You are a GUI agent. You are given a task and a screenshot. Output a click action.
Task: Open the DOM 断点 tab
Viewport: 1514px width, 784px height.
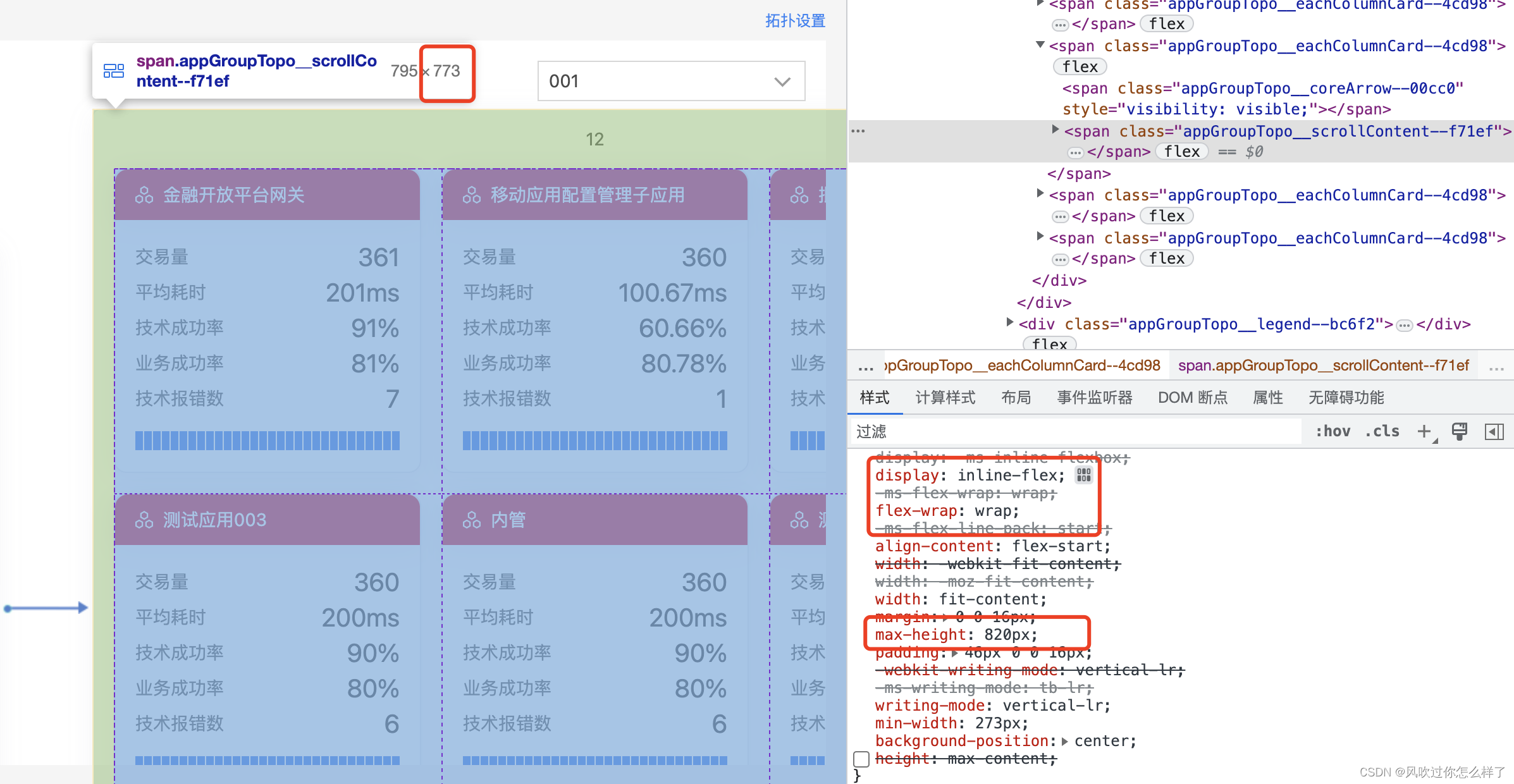[x=1193, y=397]
